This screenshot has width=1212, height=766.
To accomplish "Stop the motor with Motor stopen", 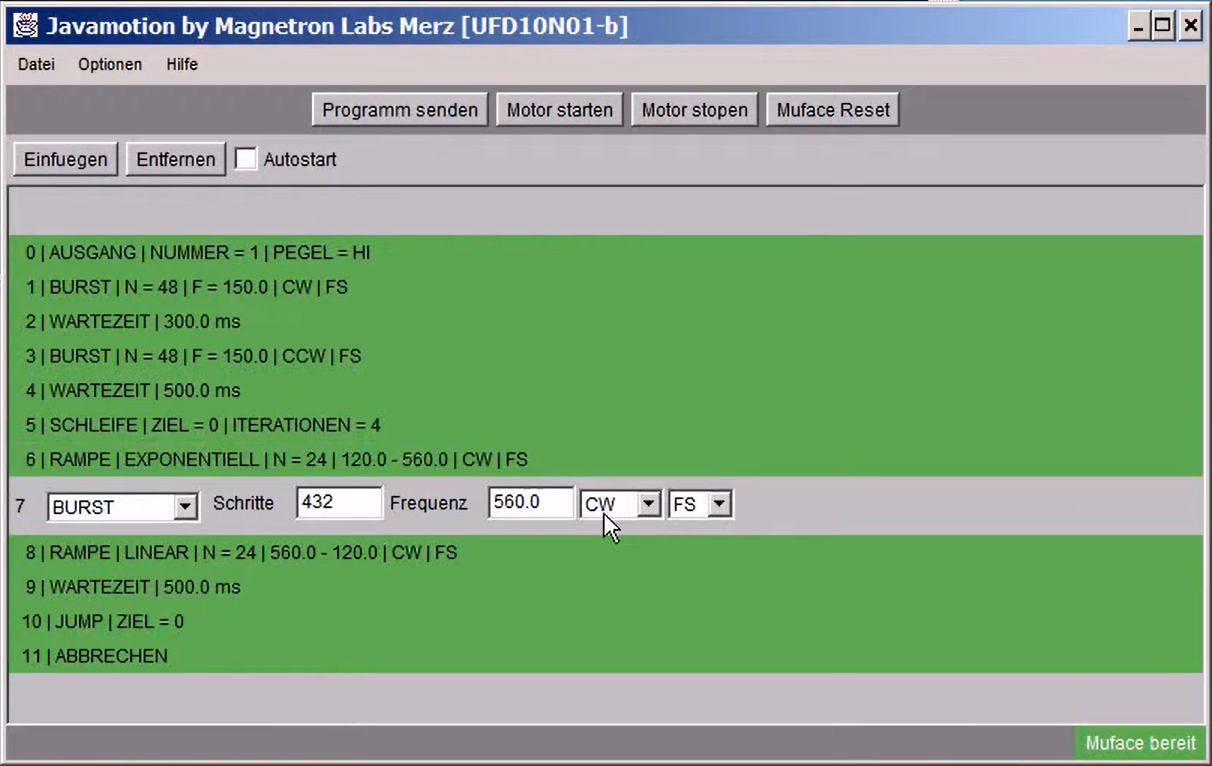I will (x=695, y=110).
